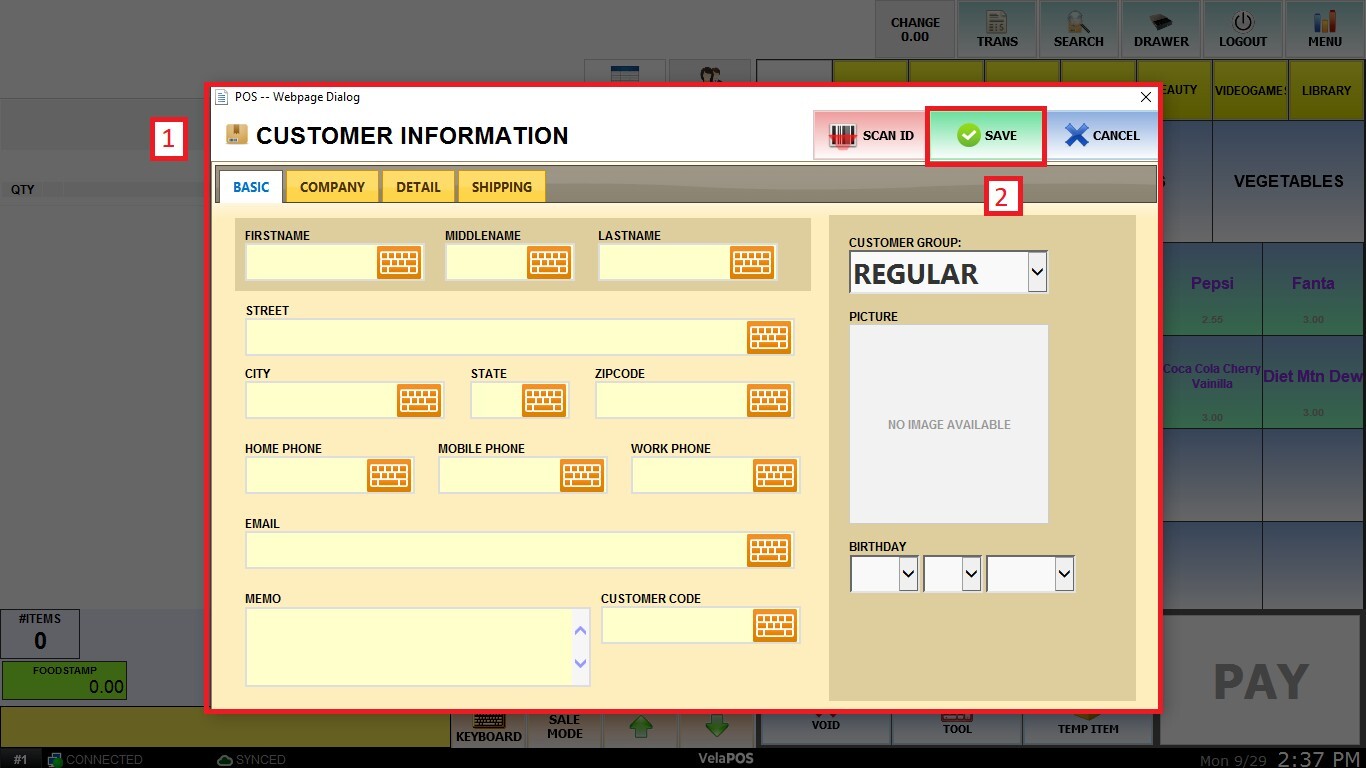Select the Detail tab
1366x768 pixels.
pos(418,187)
